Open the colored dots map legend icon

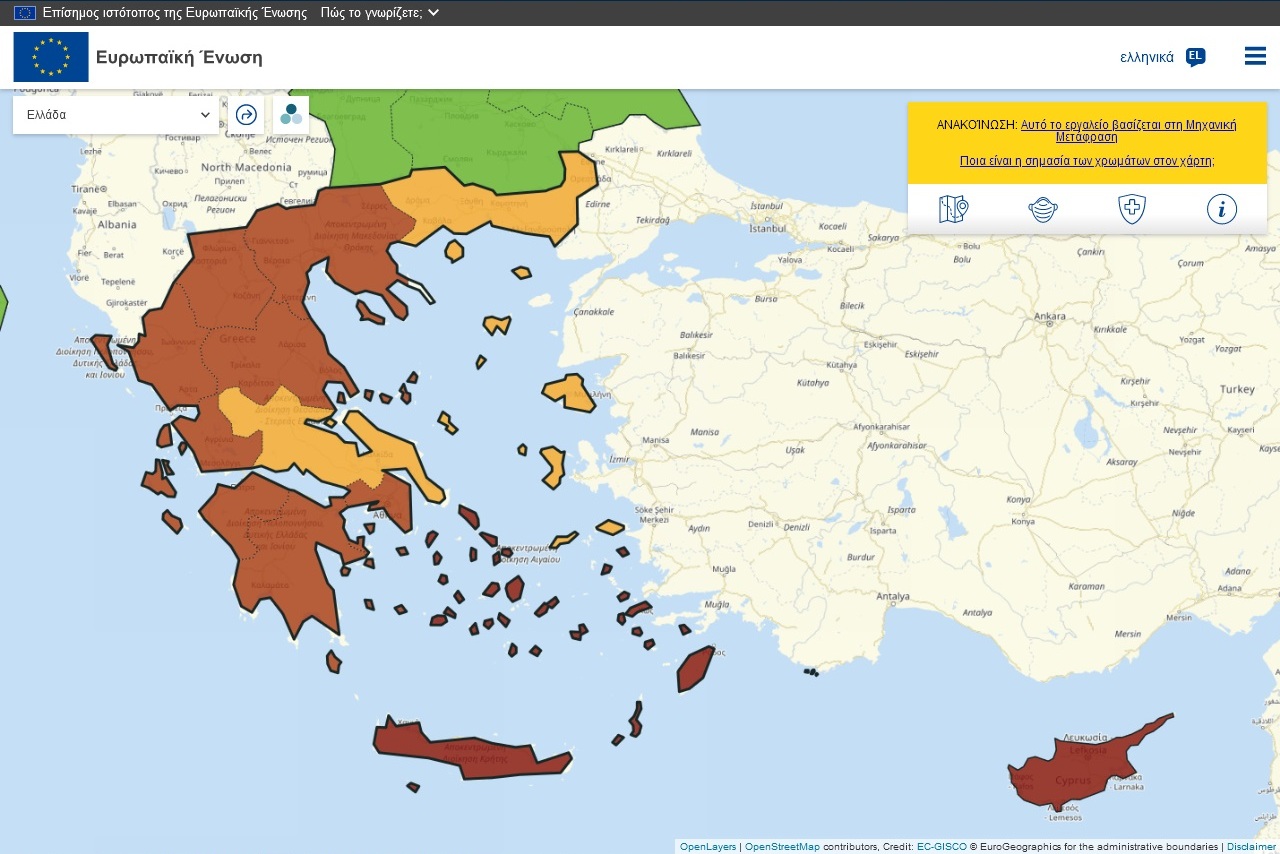click(291, 114)
